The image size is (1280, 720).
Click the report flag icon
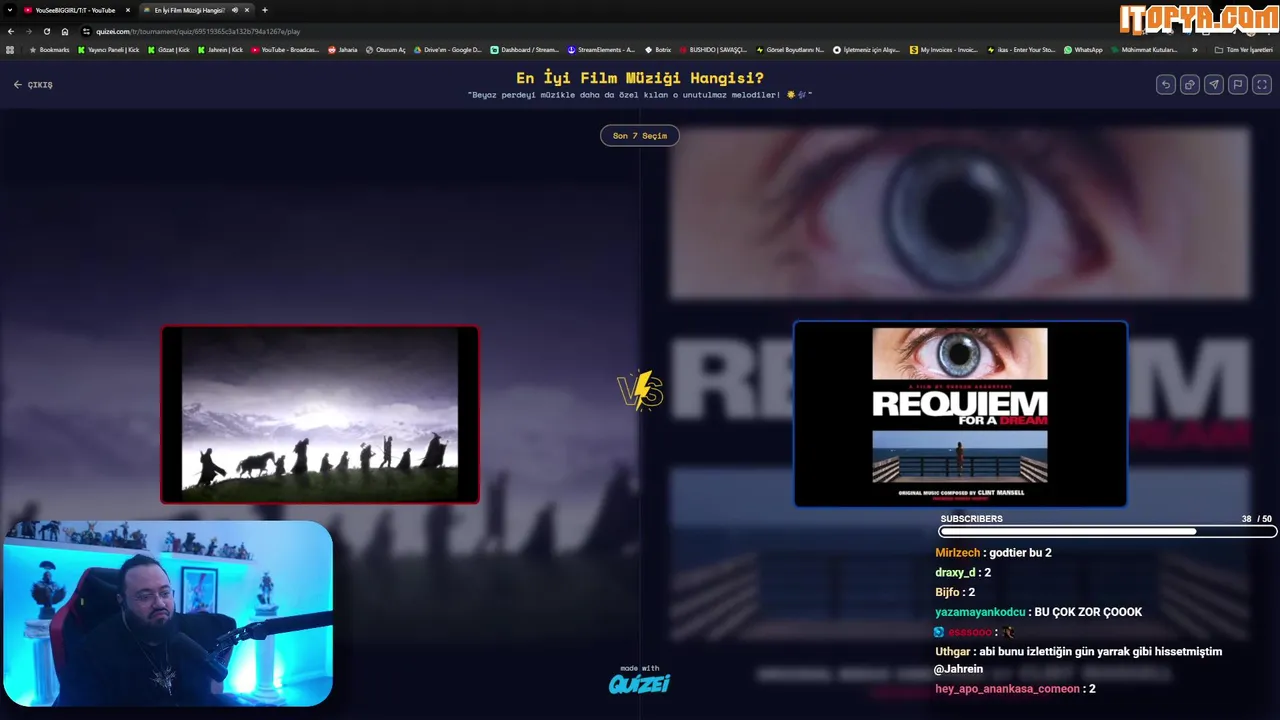(x=1238, y=85)
